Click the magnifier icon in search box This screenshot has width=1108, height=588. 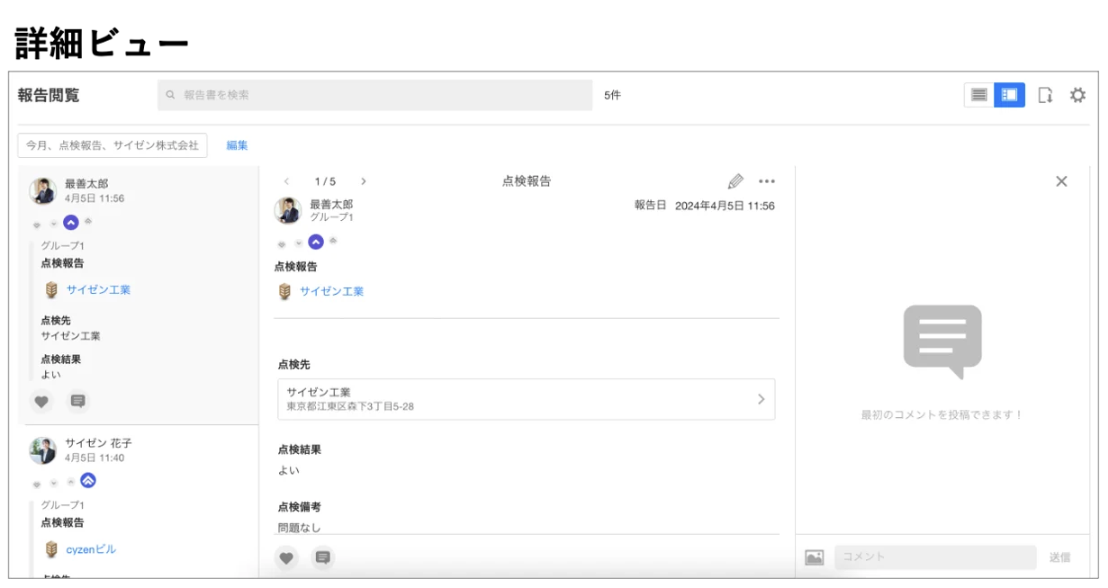point(170,95)
